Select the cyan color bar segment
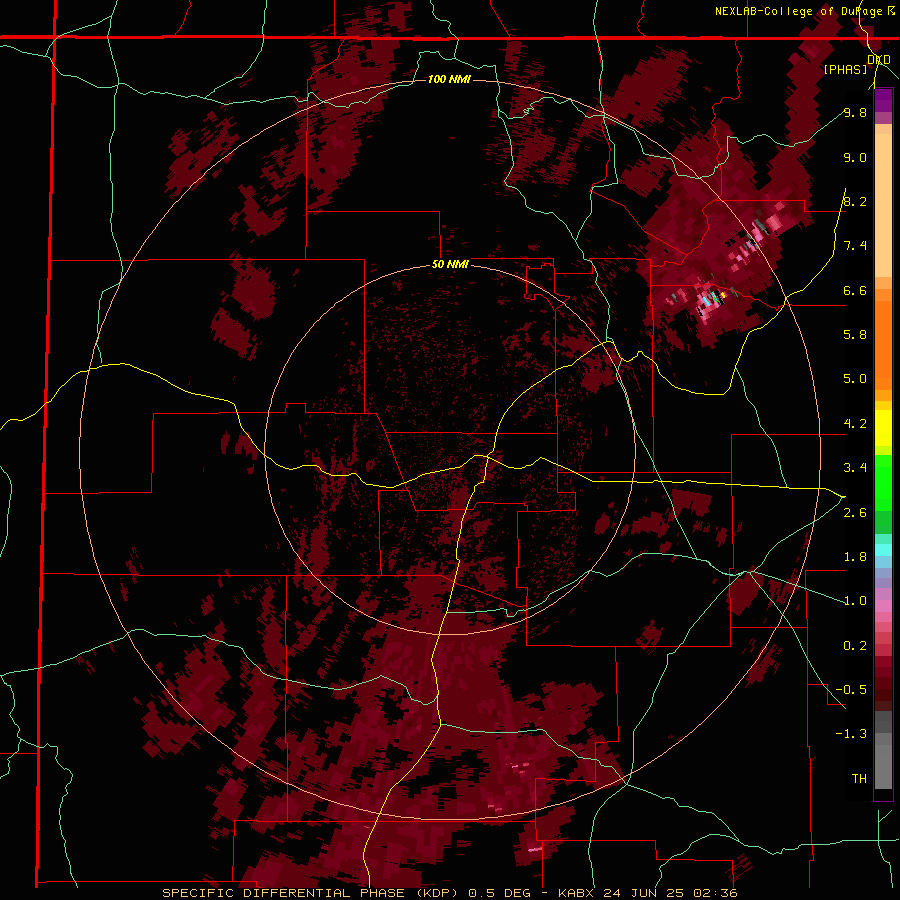This screenshot has width=900, height=900. pos(883,550)
